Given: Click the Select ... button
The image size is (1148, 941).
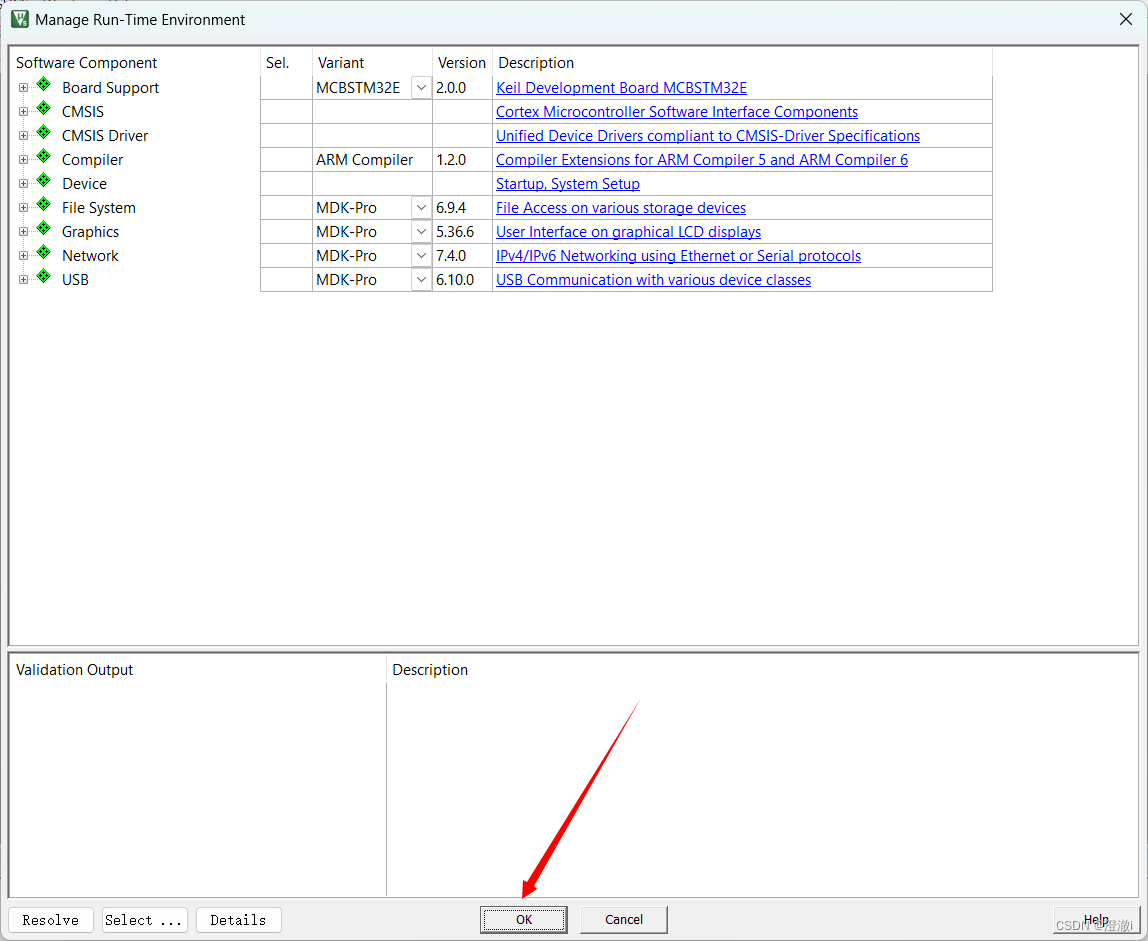Looking at the screenshot, I should click(x=144, y=920).
